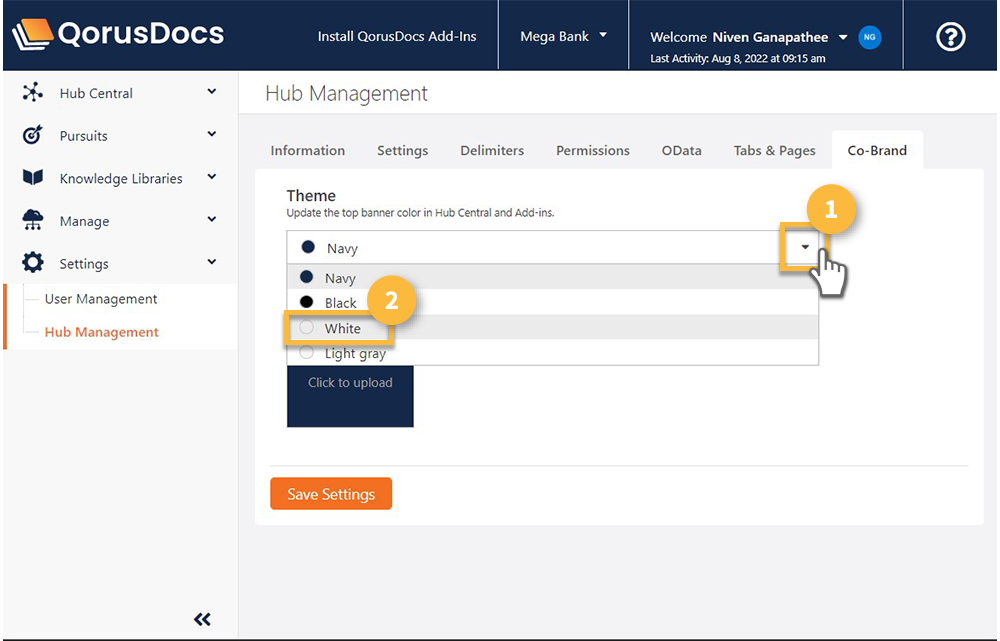Viewport: 1000px width, 641px height.
Task: Click the Pursuits target icon
Action: click(33, 135)
